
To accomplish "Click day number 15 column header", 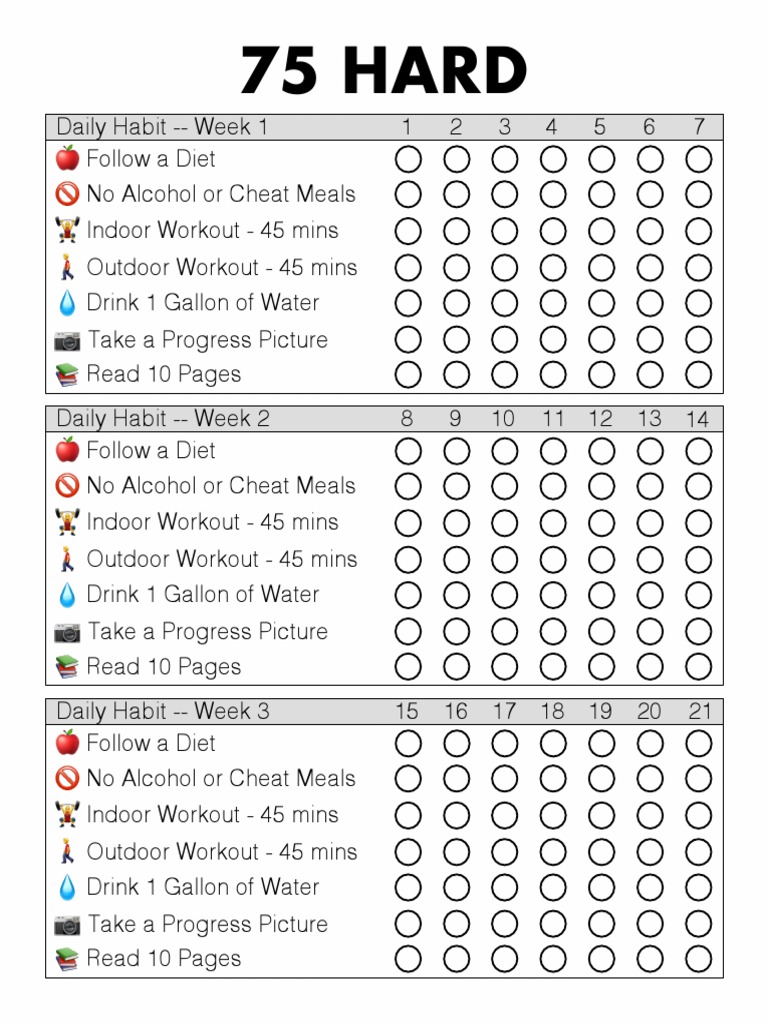I will (x=407, y=711).
